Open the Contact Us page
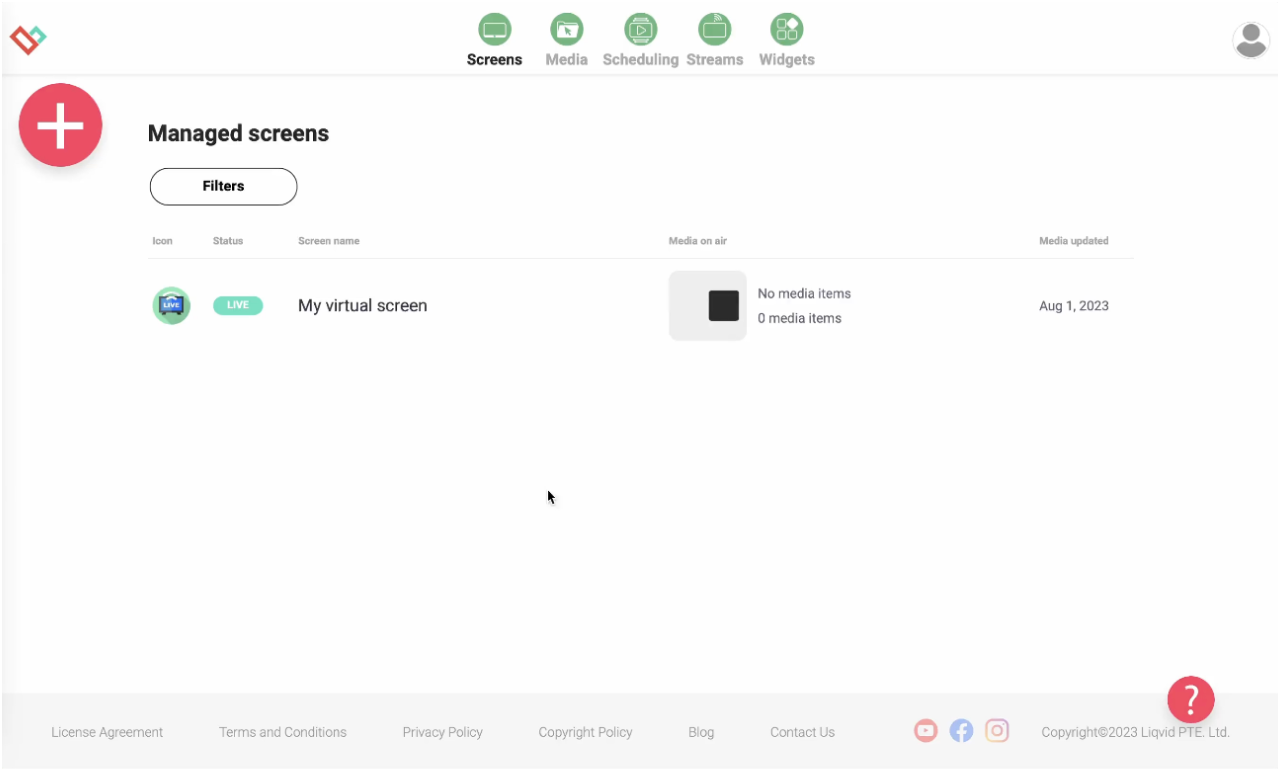Image resolution: width=1280 pixels, height=771 pixels. point(802,732)
